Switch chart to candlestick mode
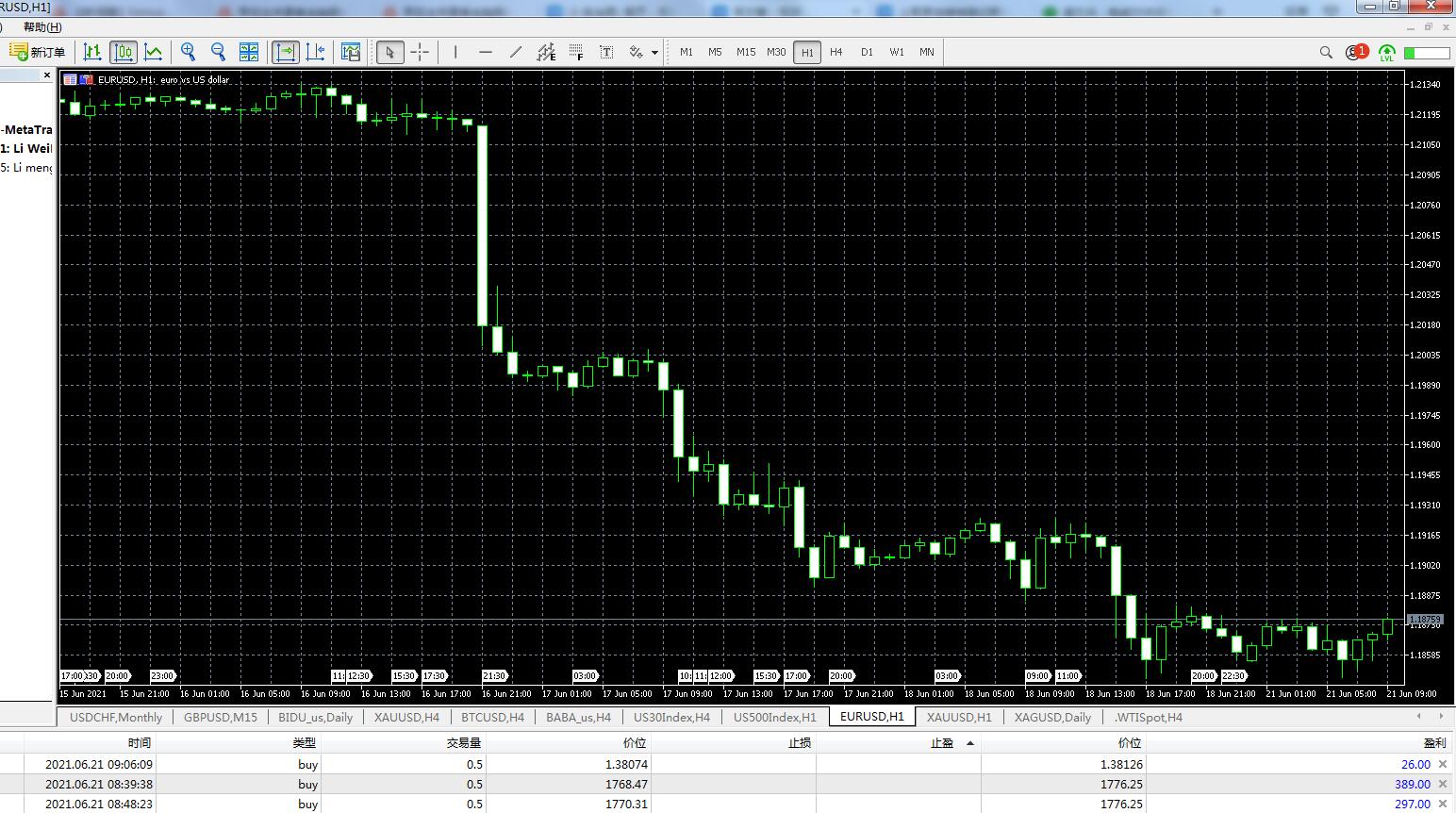Image resolution: width=1456 pixels, height=813 pixels. [123, 52]
